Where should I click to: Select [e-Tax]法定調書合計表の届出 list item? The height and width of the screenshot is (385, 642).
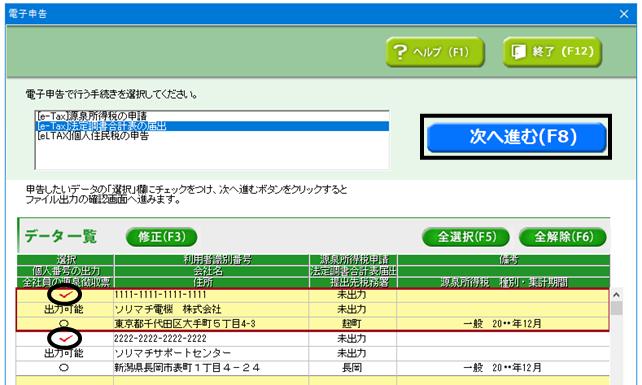(212, 126)
